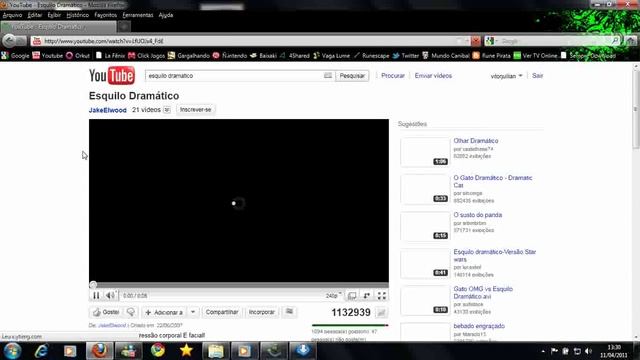
Task: Launch Internet Explorer from the taskbar
Action: [41, 351]
